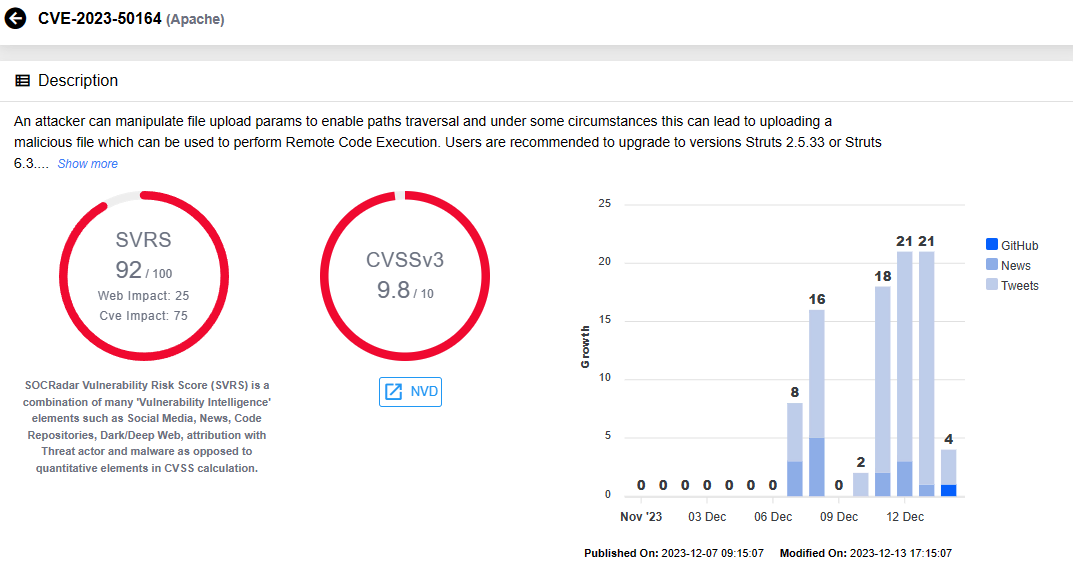Select the bar labeled 16
Image resolution: width=1073 pixels, height=568 pixels.
[816, 402]
